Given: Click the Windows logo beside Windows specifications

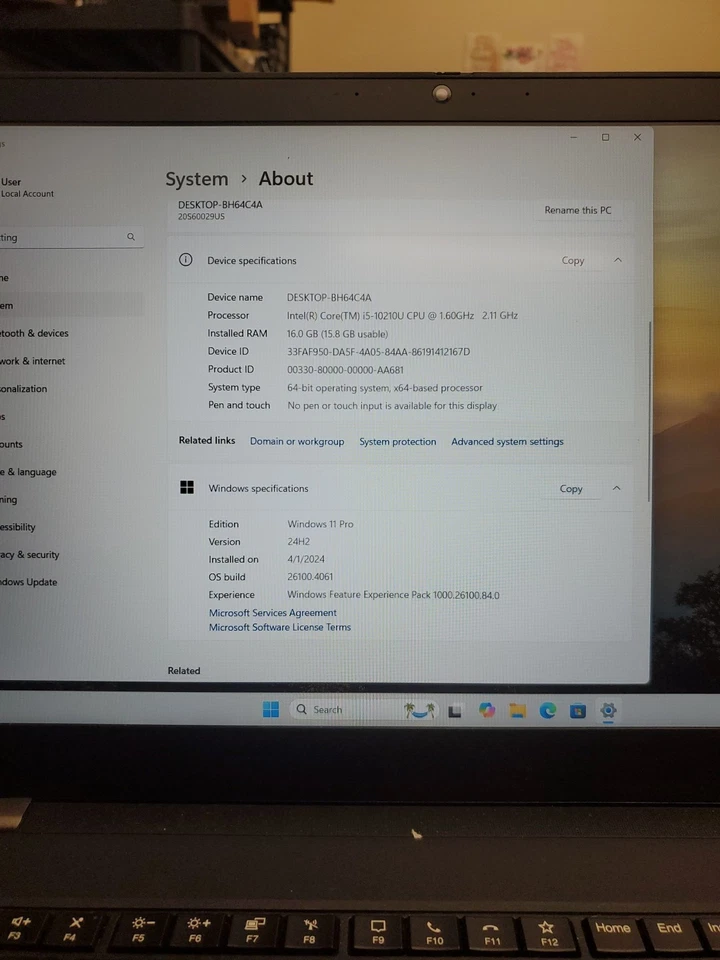Looking at the screenshot, I should pyautogui.click(x=187, y=487).
